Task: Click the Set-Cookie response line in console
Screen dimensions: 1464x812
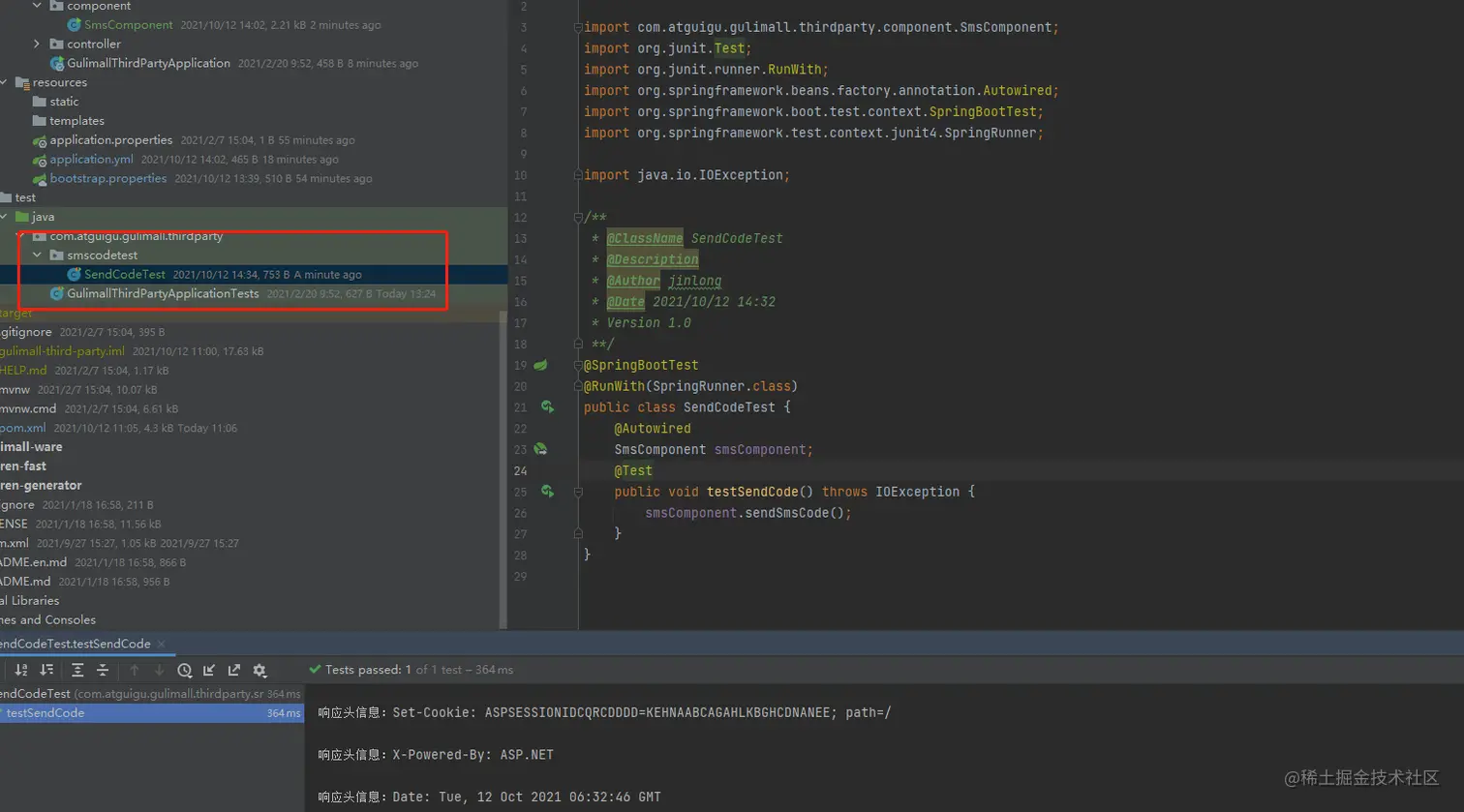Action: tap(604, 712)
